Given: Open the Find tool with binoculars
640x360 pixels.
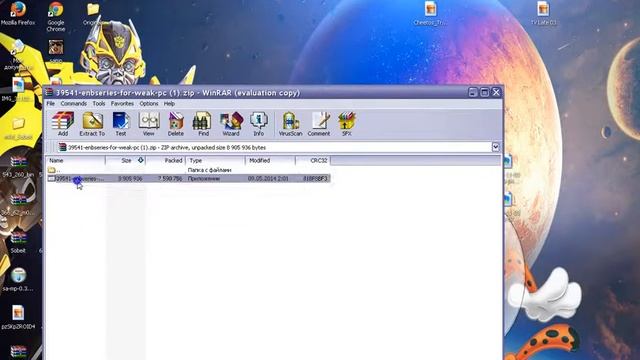Looking at the screenshot, I should tap(203, 124).
